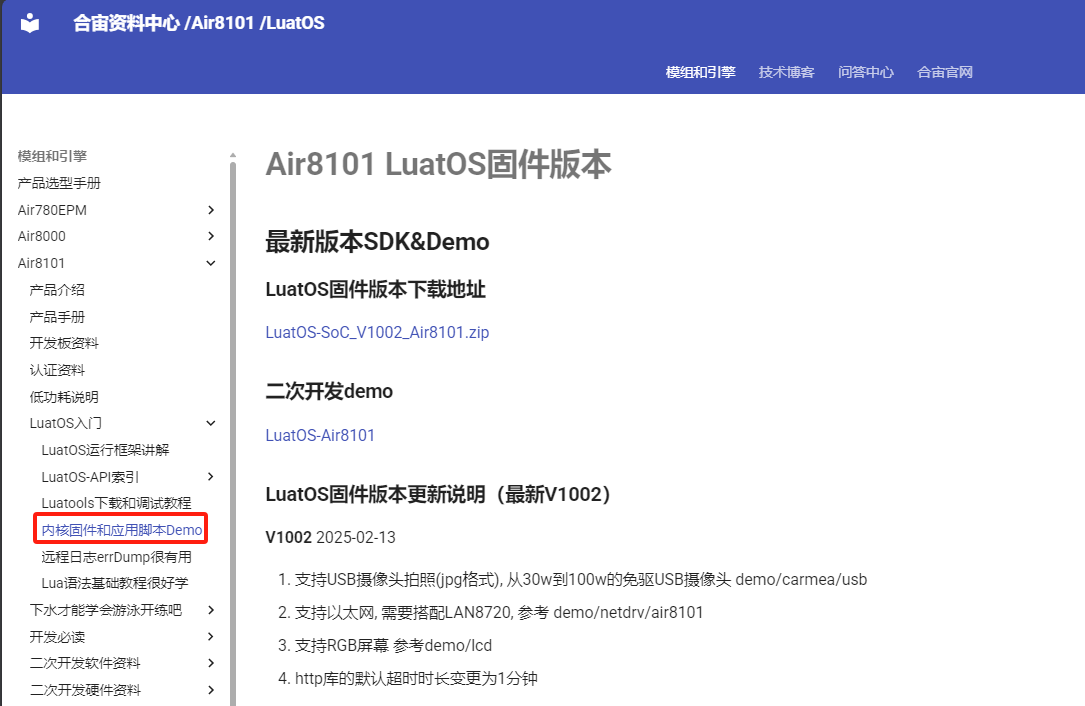Select 二次开发硬件资料 sidebar entry
1085x706 pixels.
point(84,690)
